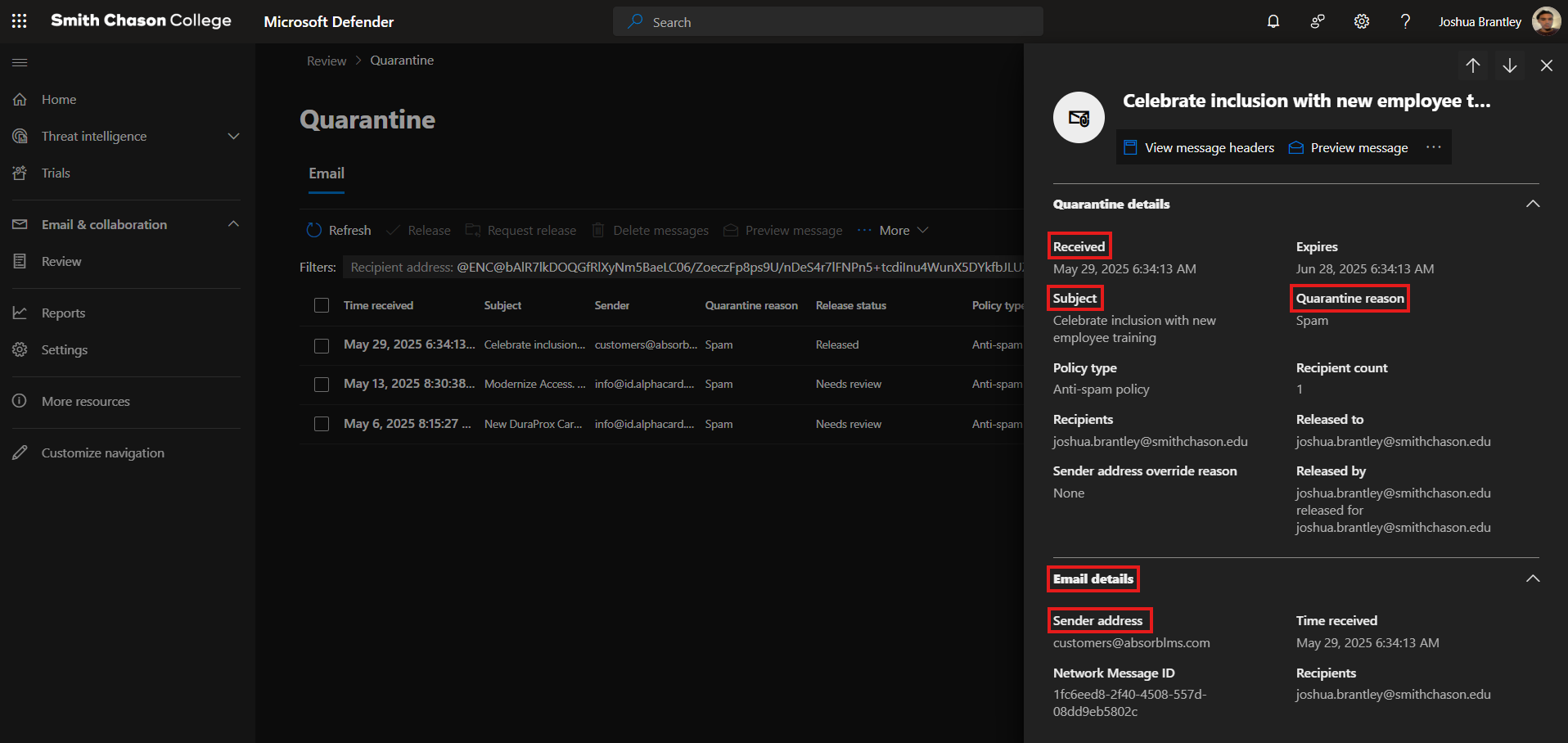Sort by Sender column header
The height and width of the screenshot is (743, 1568).
tap(612, 305)
